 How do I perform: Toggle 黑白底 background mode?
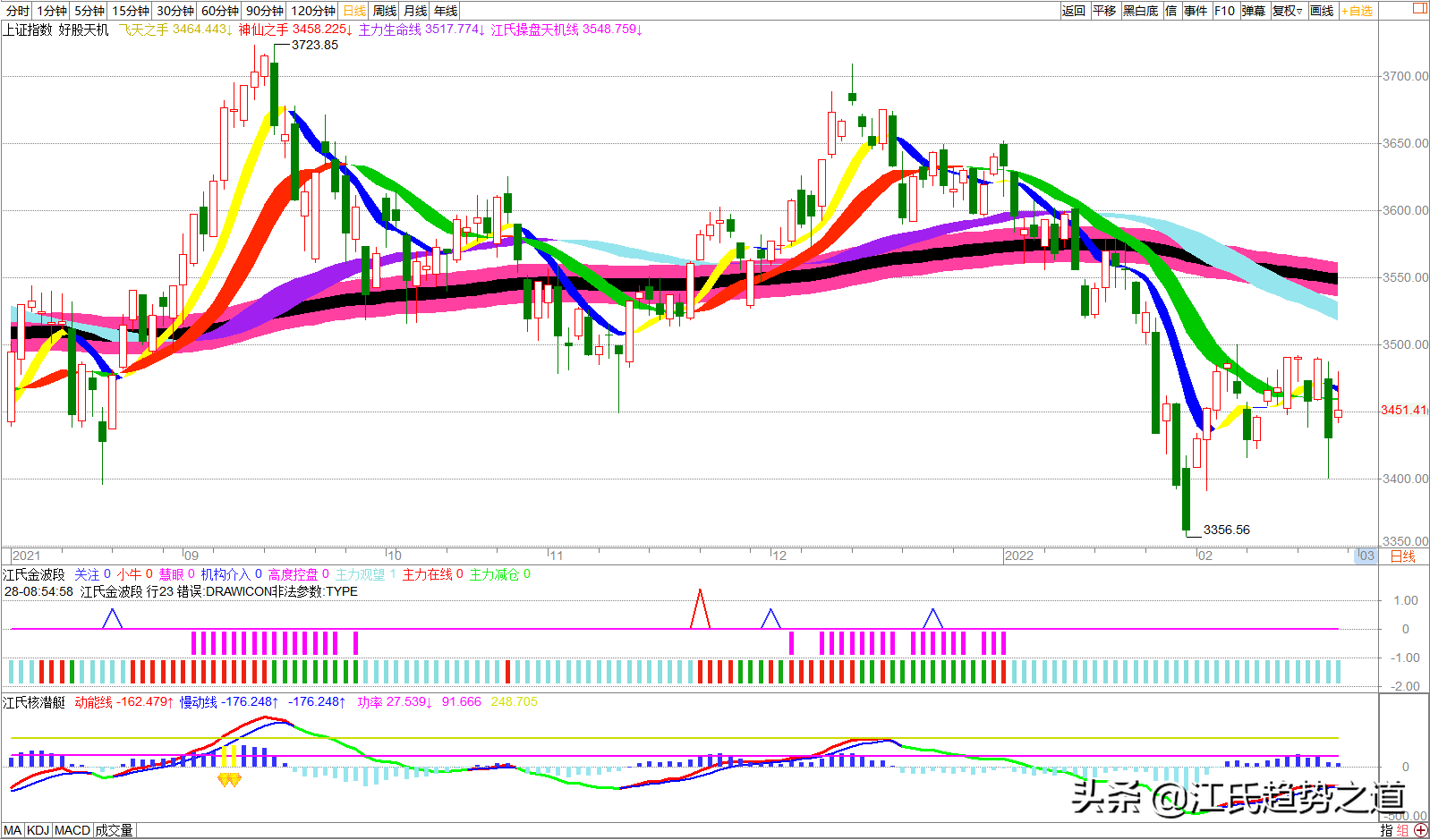point(1140,11)
